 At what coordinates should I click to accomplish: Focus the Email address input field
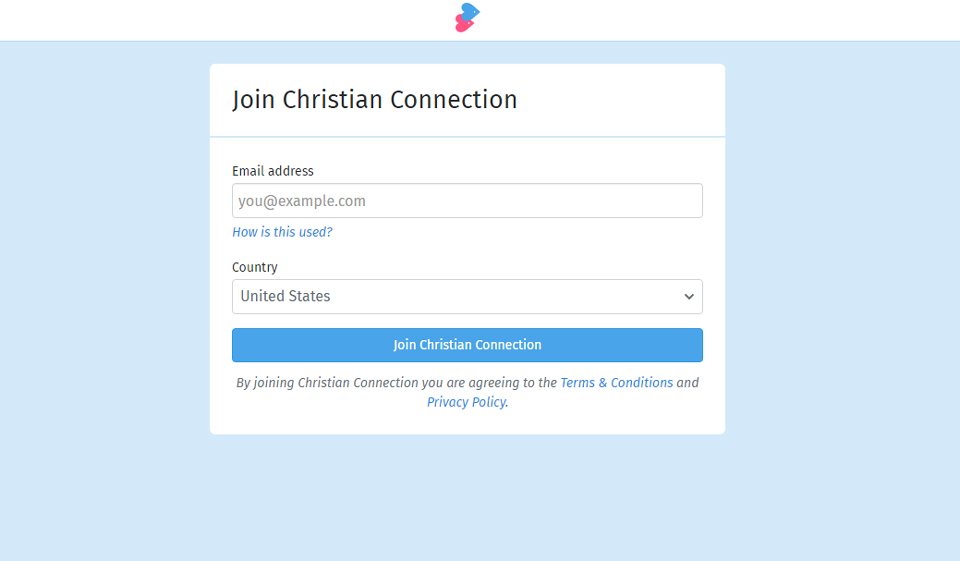pyautogui.click(x=467, y=201)
